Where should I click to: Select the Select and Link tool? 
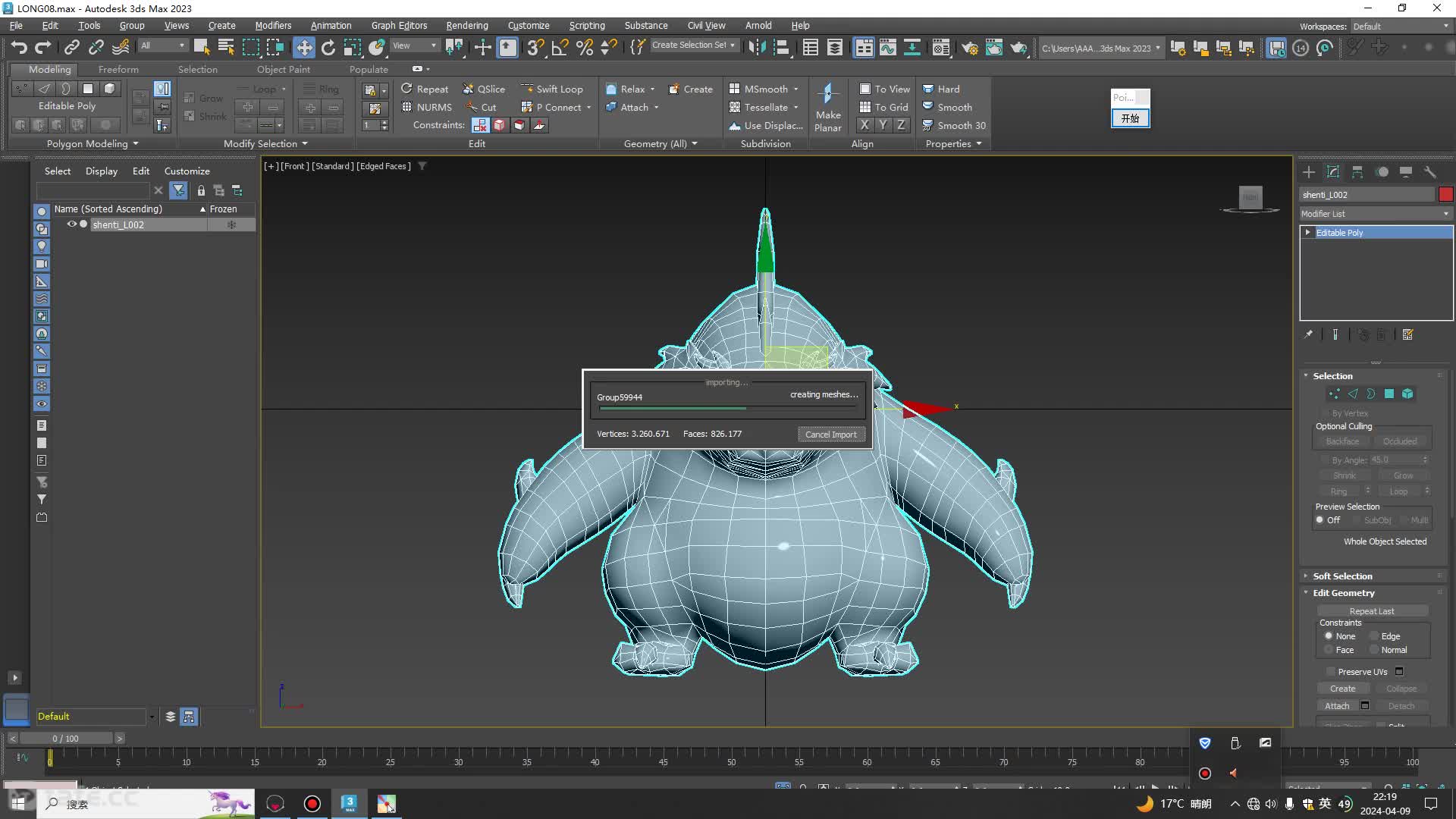pyautogui.click(x=71, y=48)
